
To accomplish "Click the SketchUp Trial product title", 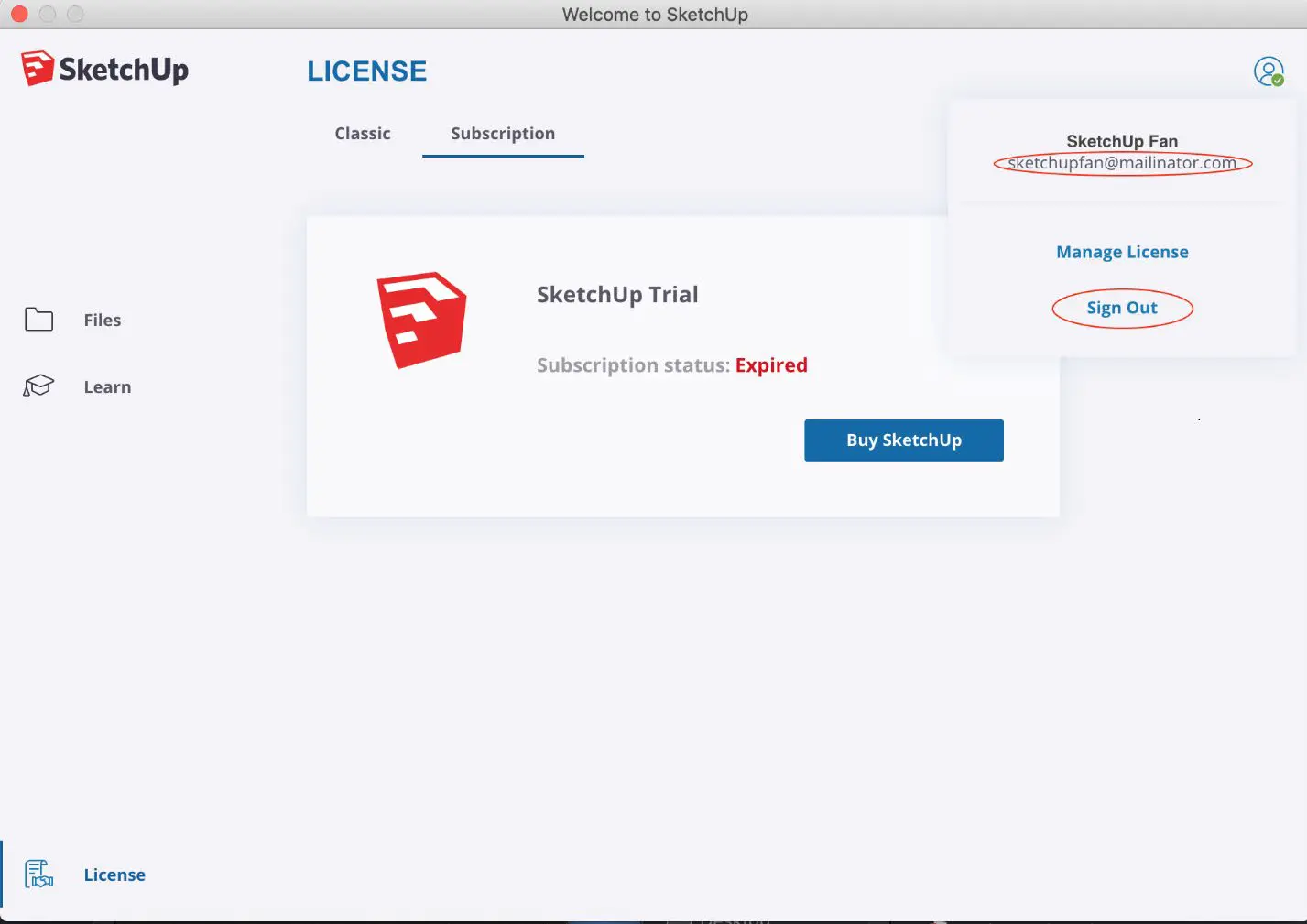I will (617, 295).
